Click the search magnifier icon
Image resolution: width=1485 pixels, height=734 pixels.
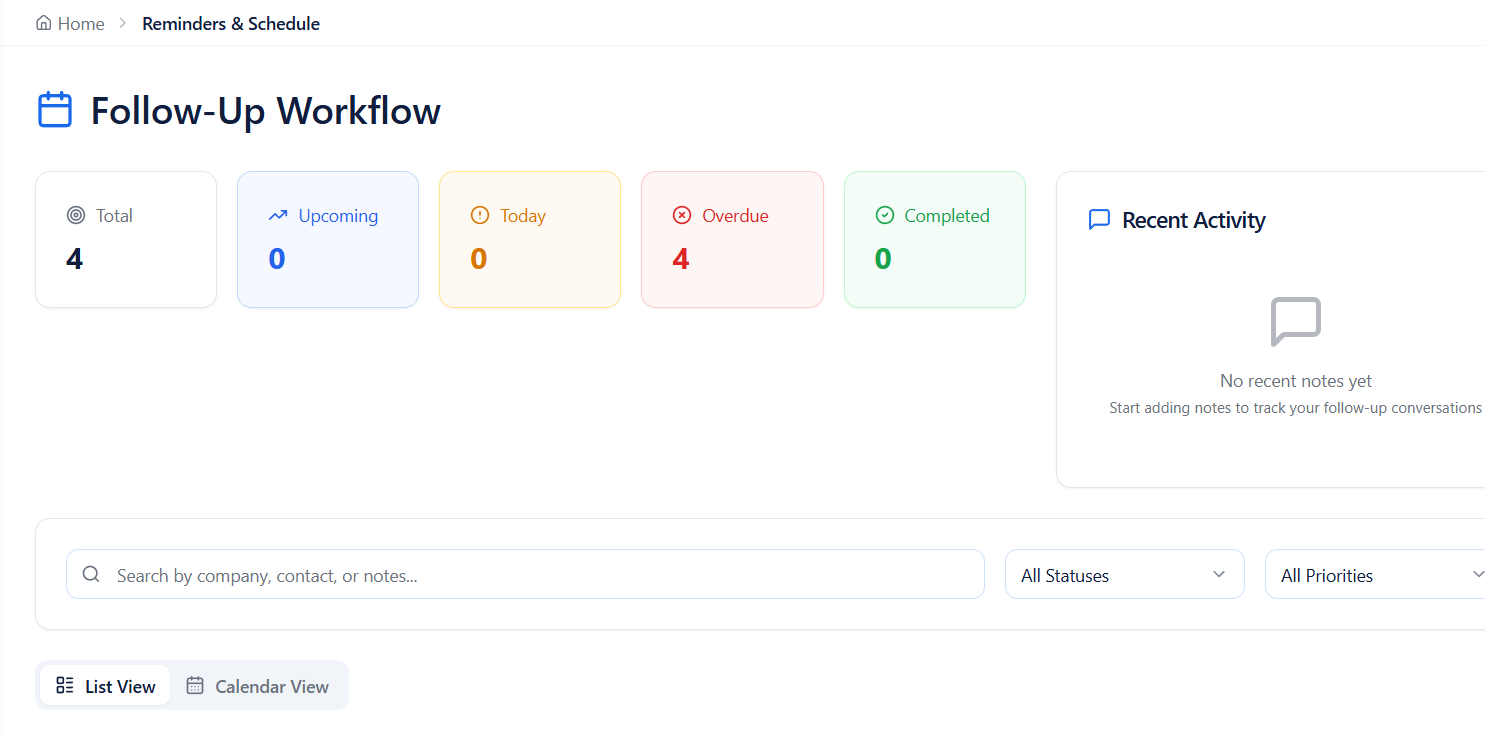[91, 574]
